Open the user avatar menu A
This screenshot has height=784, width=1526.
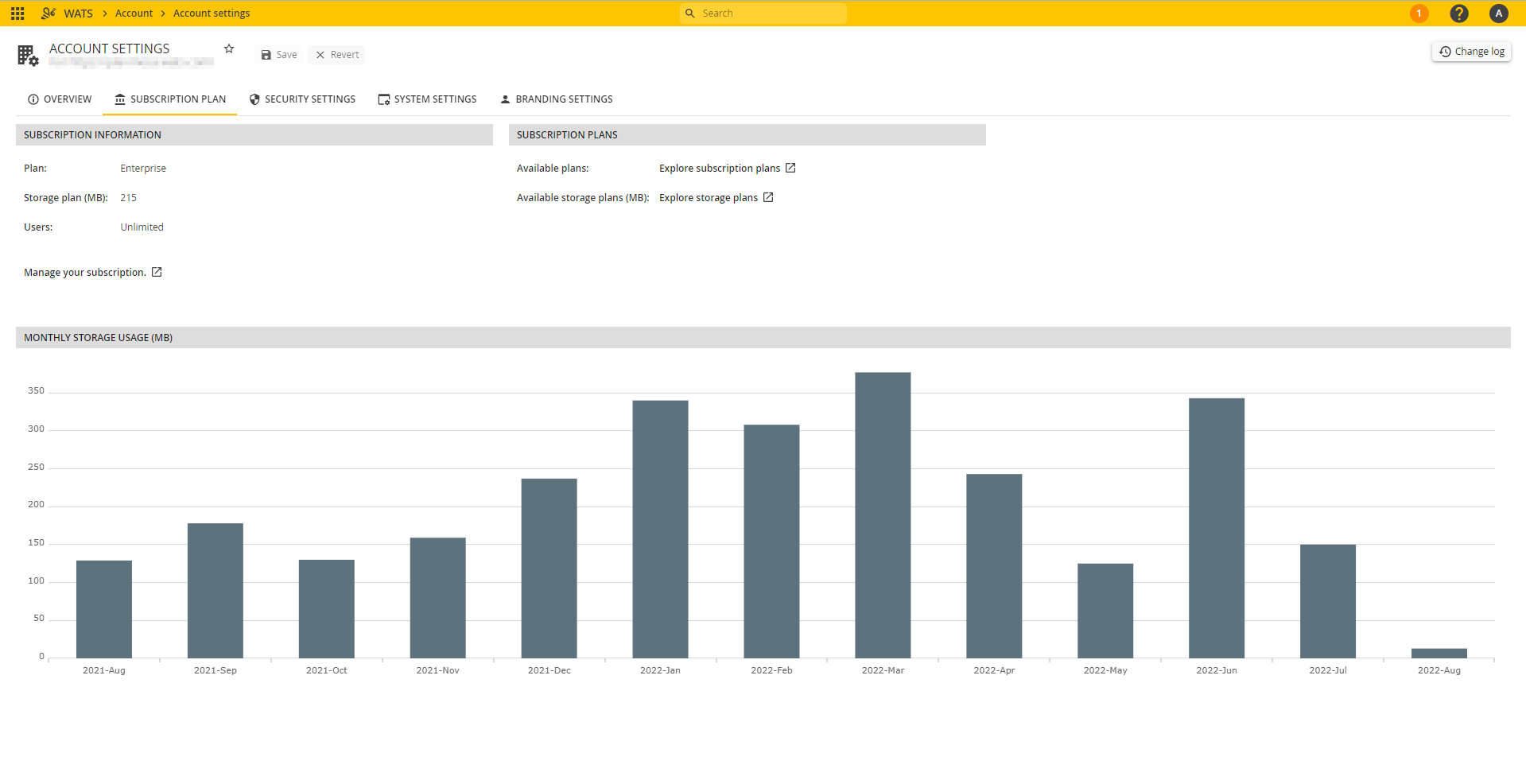(1498, 14)
